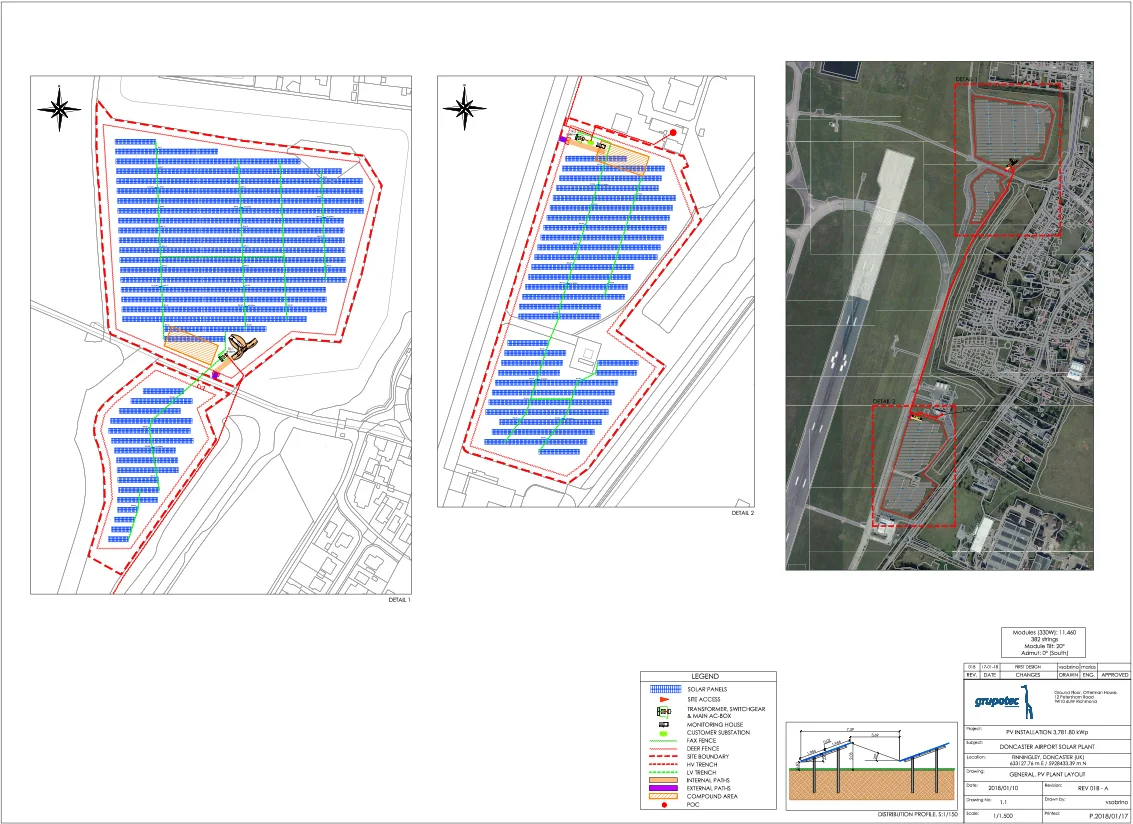Image resolution: width=1133 pixels, height=824 pixels.
Task: Click the date value '2018/01/10'
Action: click(x=1003, y=788)
